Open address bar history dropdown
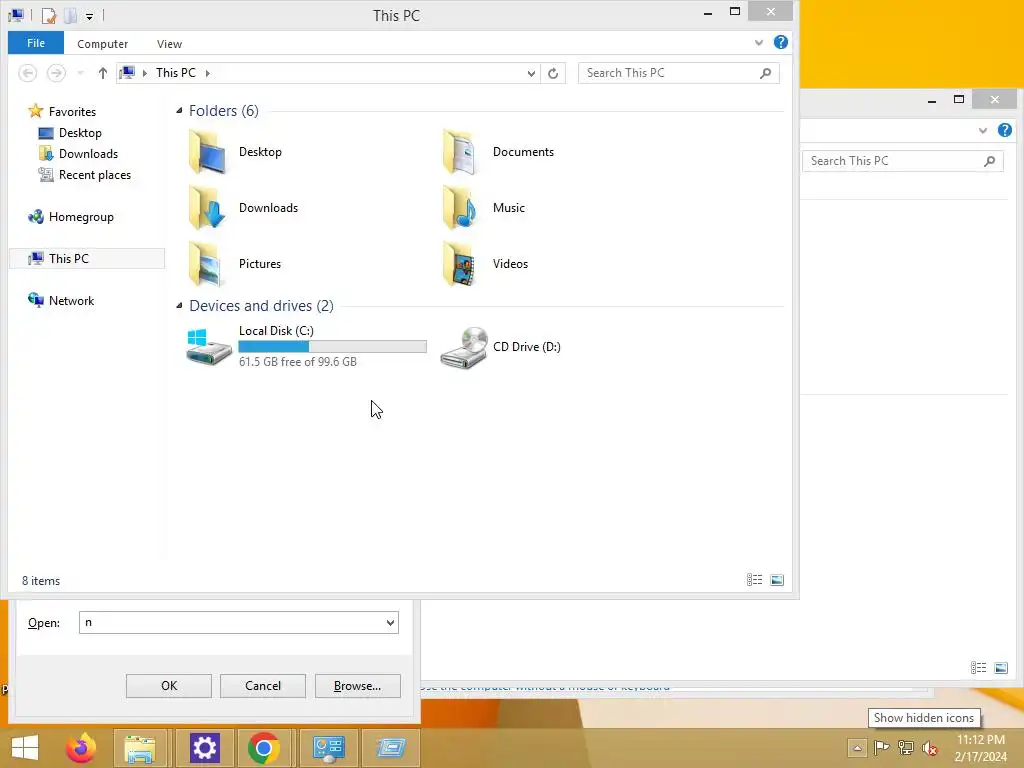 point(531,73)
